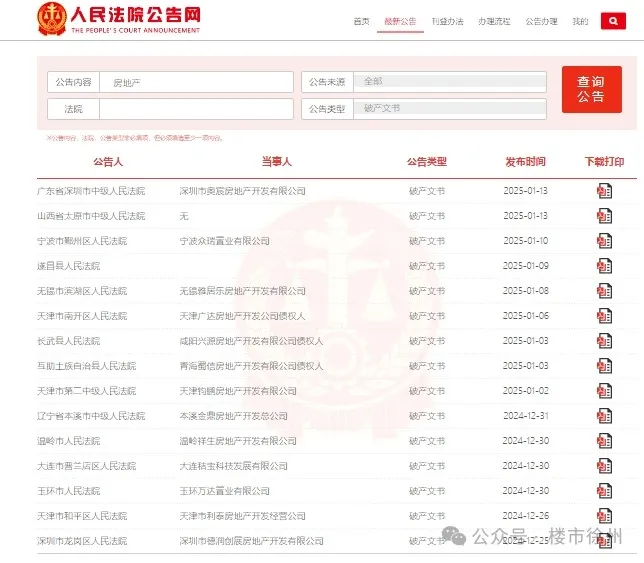The height and width of the screenshot is (563, 644).
Task: Select the 最新公告 nav tab
Action: pyautogui.click(x=400, y=21)
